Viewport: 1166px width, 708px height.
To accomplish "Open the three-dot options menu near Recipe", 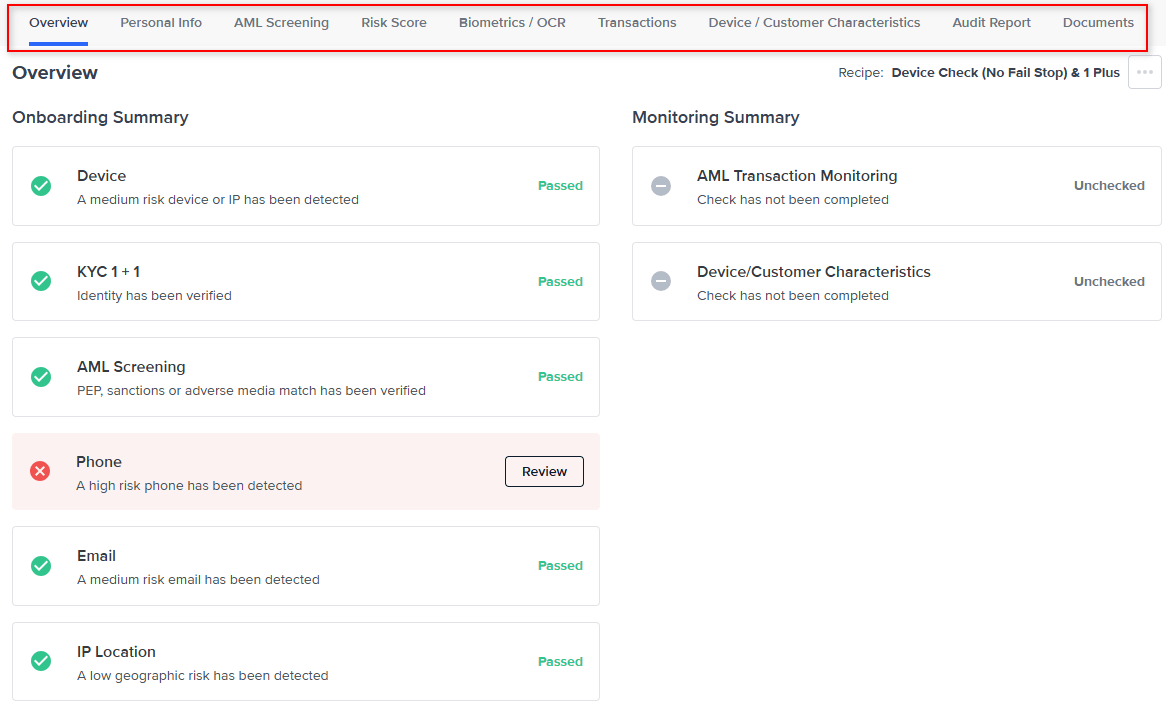I will pos(1144,72).
